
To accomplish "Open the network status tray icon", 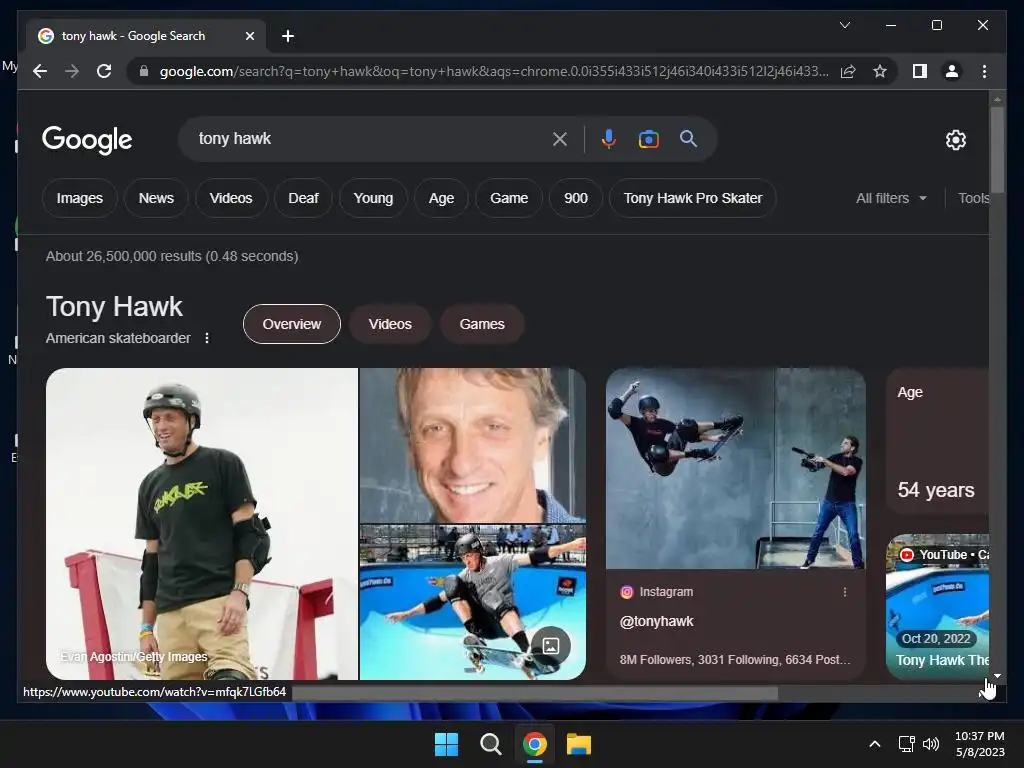I will (906, 744).
